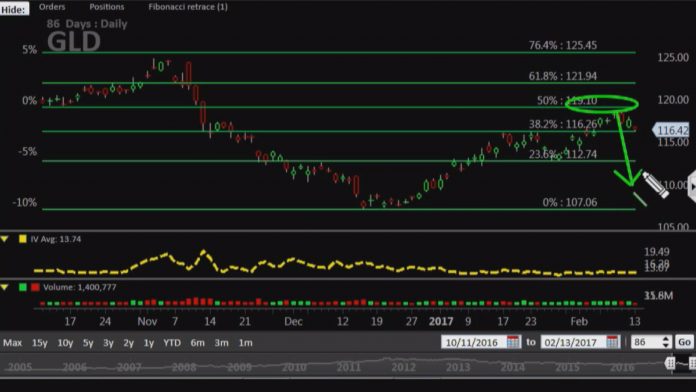Image resolution: width=696 pixels, height=392 pixels.
Task: Click the 2017 date axis label
Action: pos(441,321)
